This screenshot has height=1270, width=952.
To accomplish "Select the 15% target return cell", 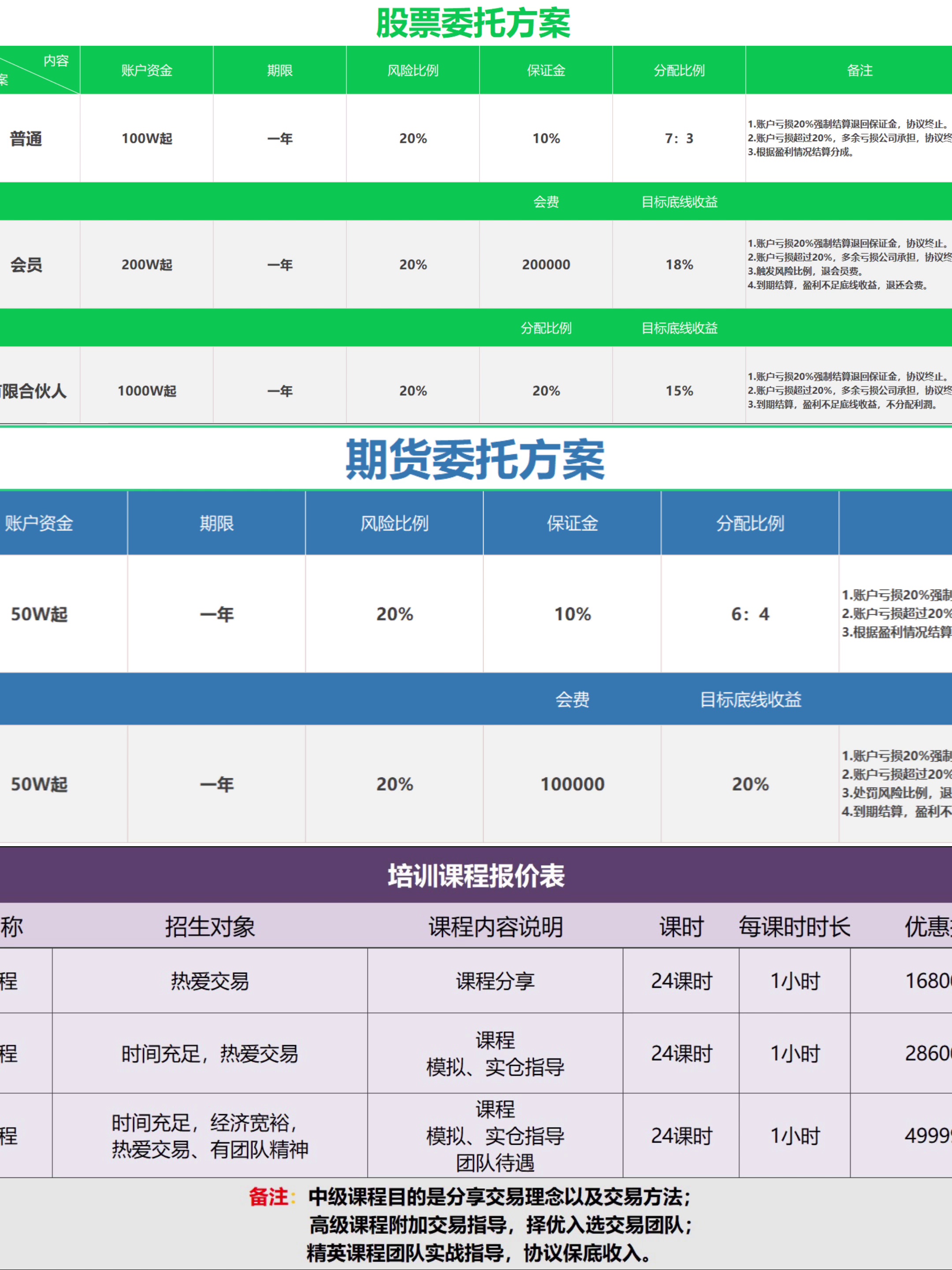I will (679, 391).
